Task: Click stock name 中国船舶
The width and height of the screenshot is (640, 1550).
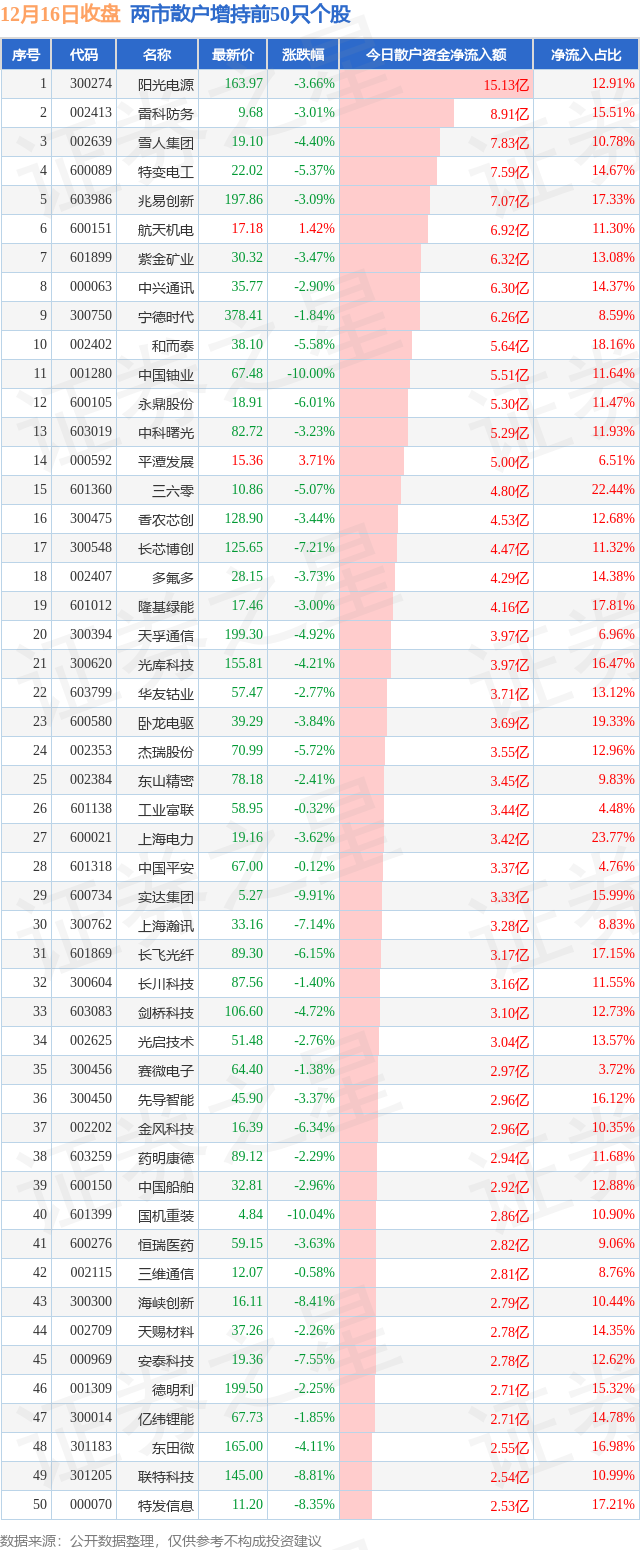Action: tap(166, 1186)
